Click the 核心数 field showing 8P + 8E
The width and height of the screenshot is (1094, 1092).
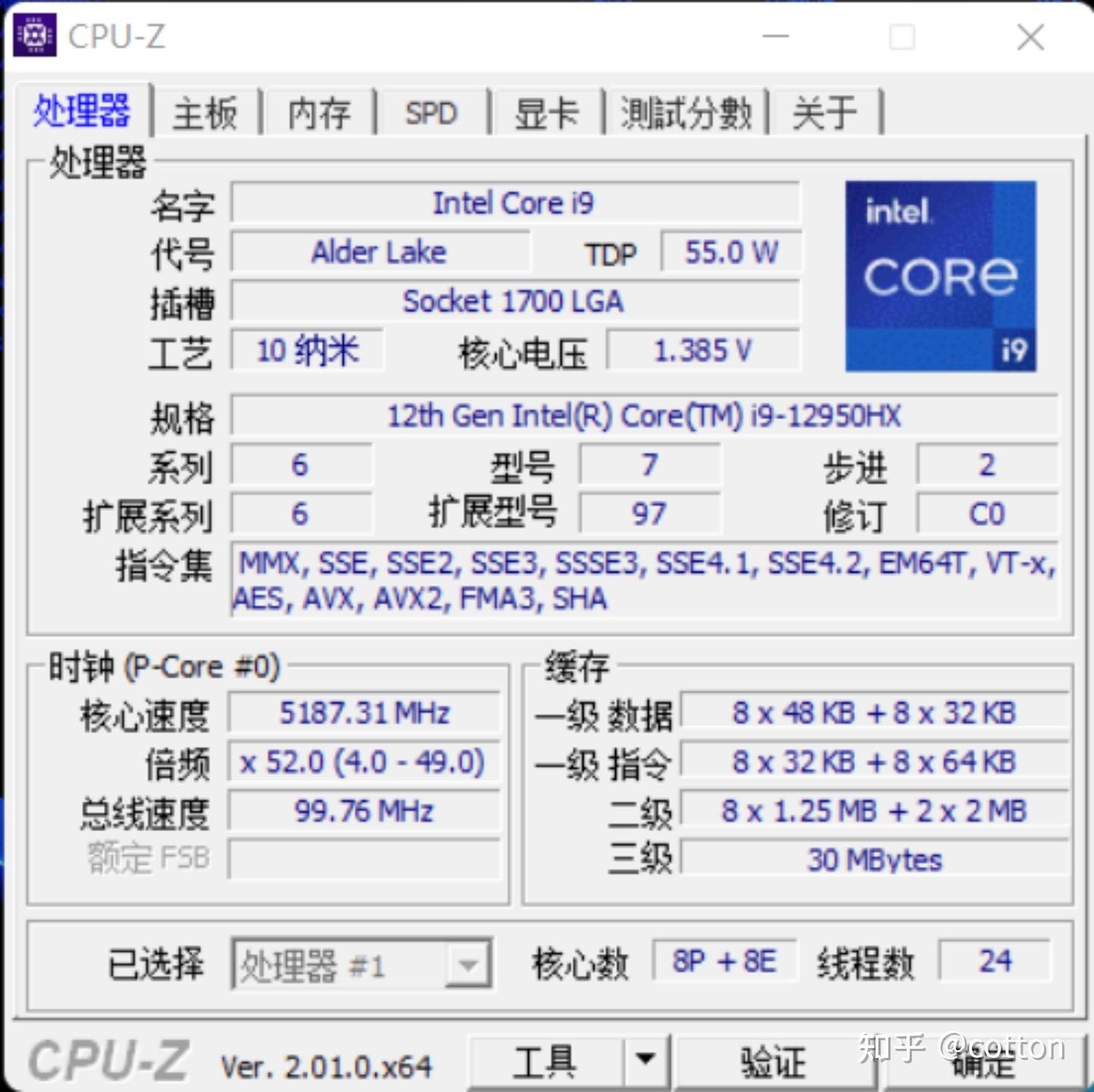click(x=724, y=961)
